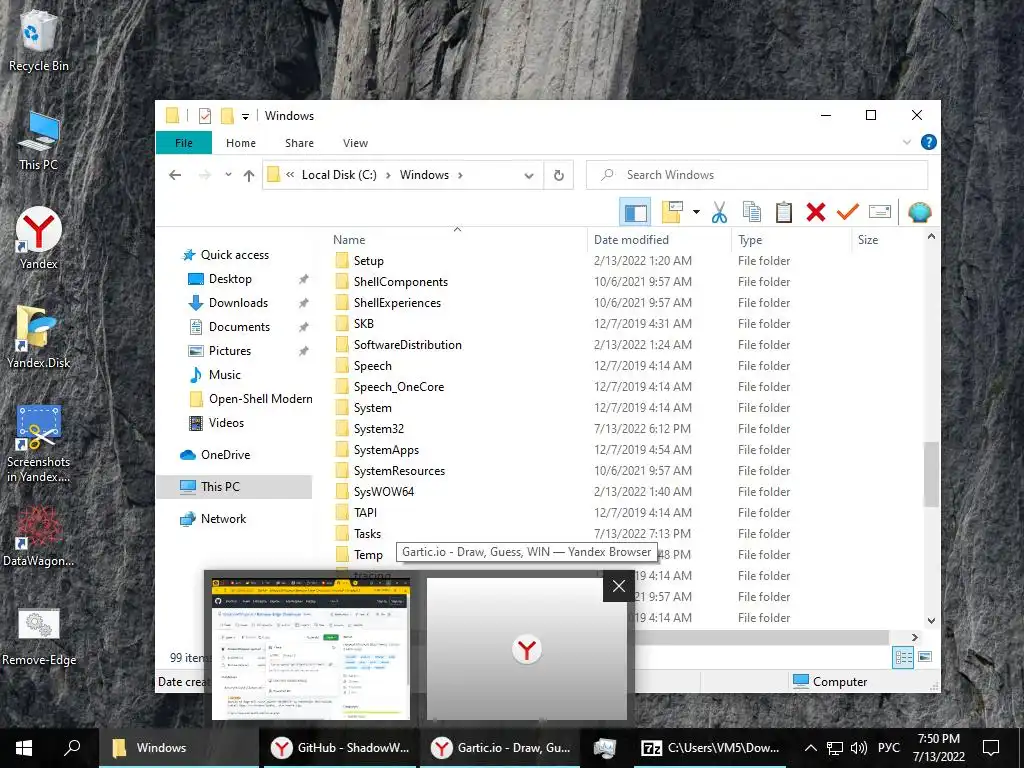This screenshot has height=768, width=1024.
Task: Open the notification center icon
Action: [991, 748]
